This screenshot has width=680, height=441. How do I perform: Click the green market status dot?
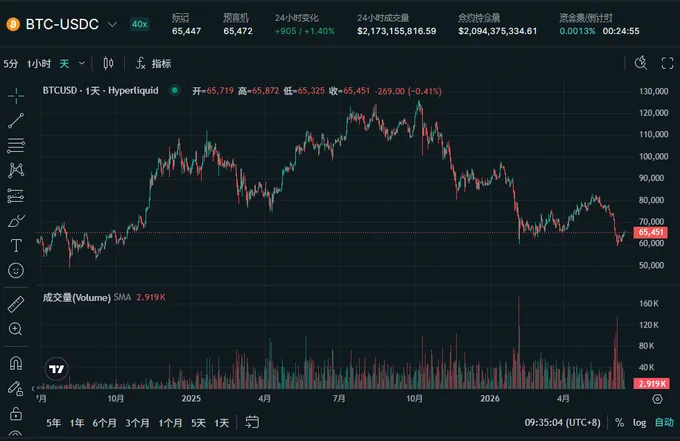175,90
